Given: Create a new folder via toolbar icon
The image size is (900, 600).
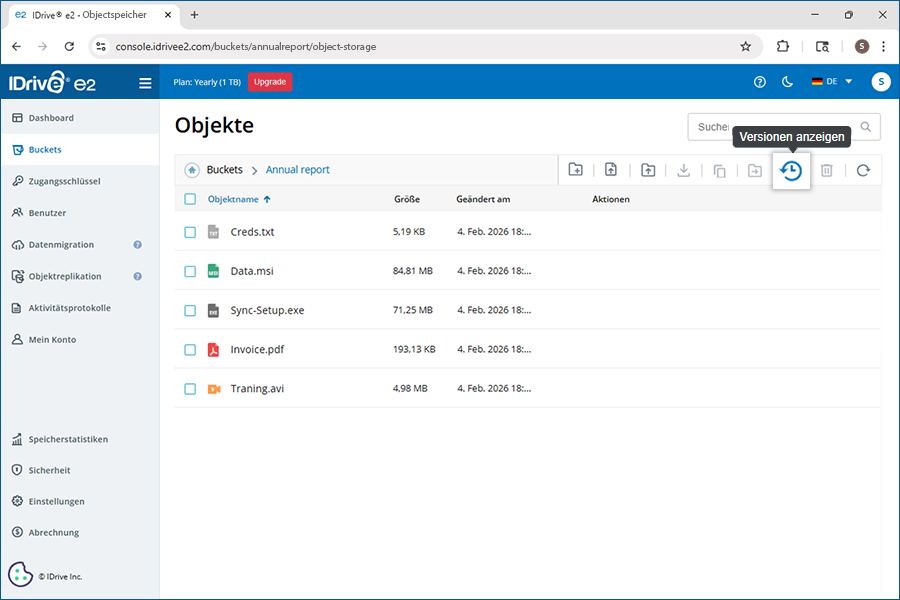Looking at the screenshot, I should [x=576, y=170].
